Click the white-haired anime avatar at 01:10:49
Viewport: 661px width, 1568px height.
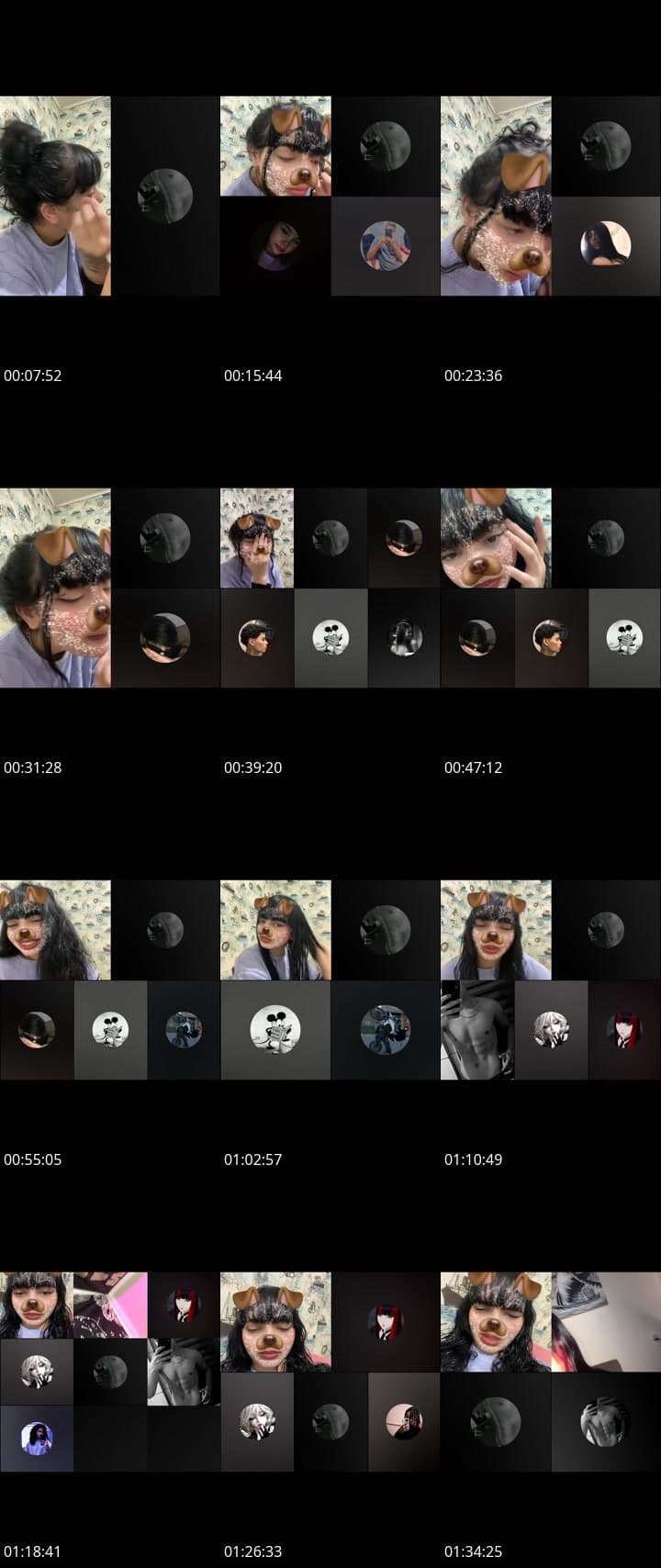551,1029
